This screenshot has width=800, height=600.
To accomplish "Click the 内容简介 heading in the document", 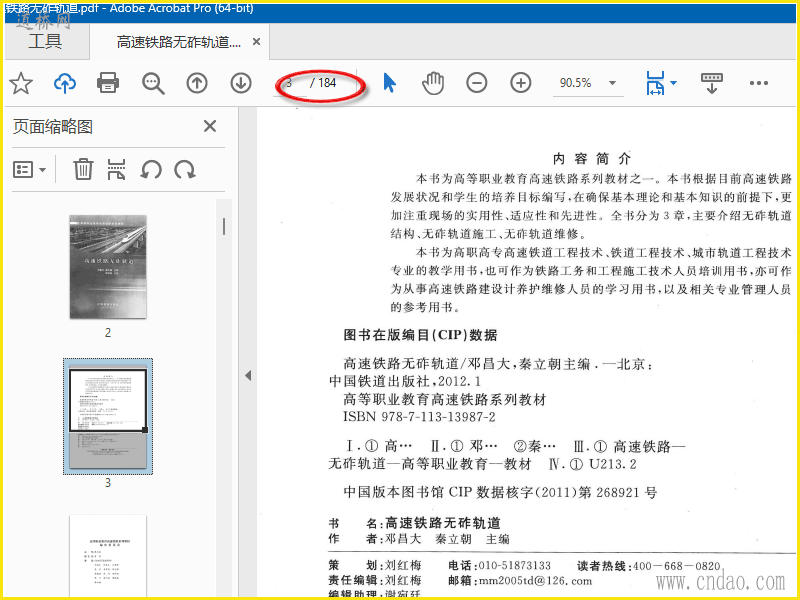I will click(x=592, y=159).
